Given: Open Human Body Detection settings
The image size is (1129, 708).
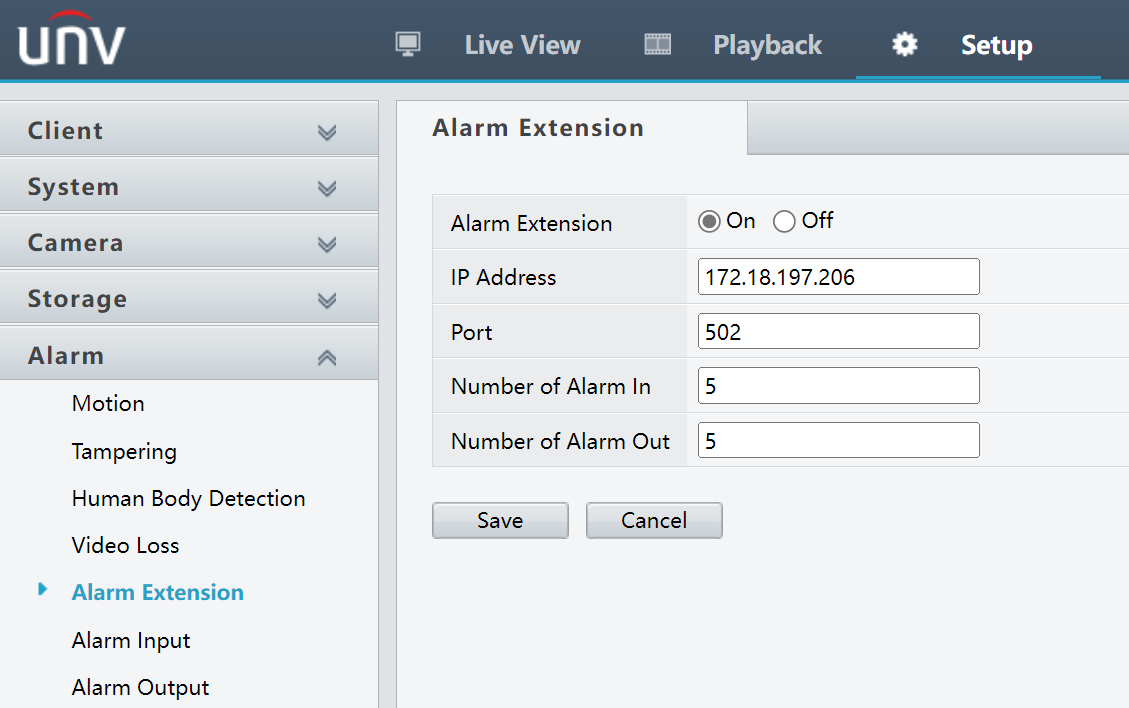Looking at the screenshot, I should pyautogui.click(x=188, y=498).
